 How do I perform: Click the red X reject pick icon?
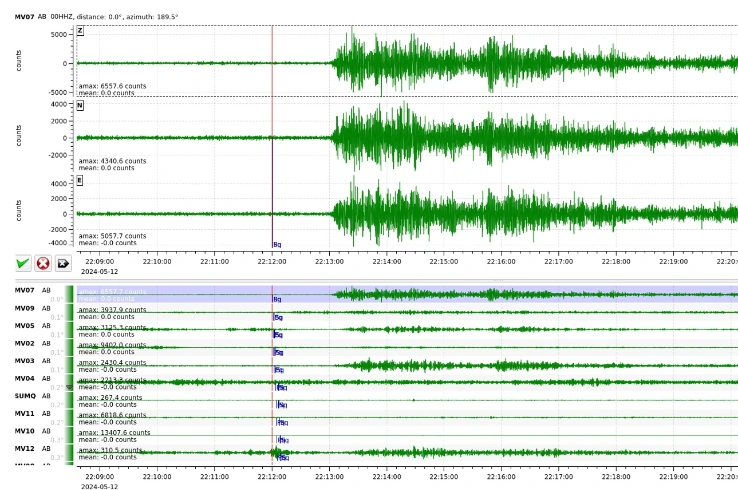(x=43, y=264)
